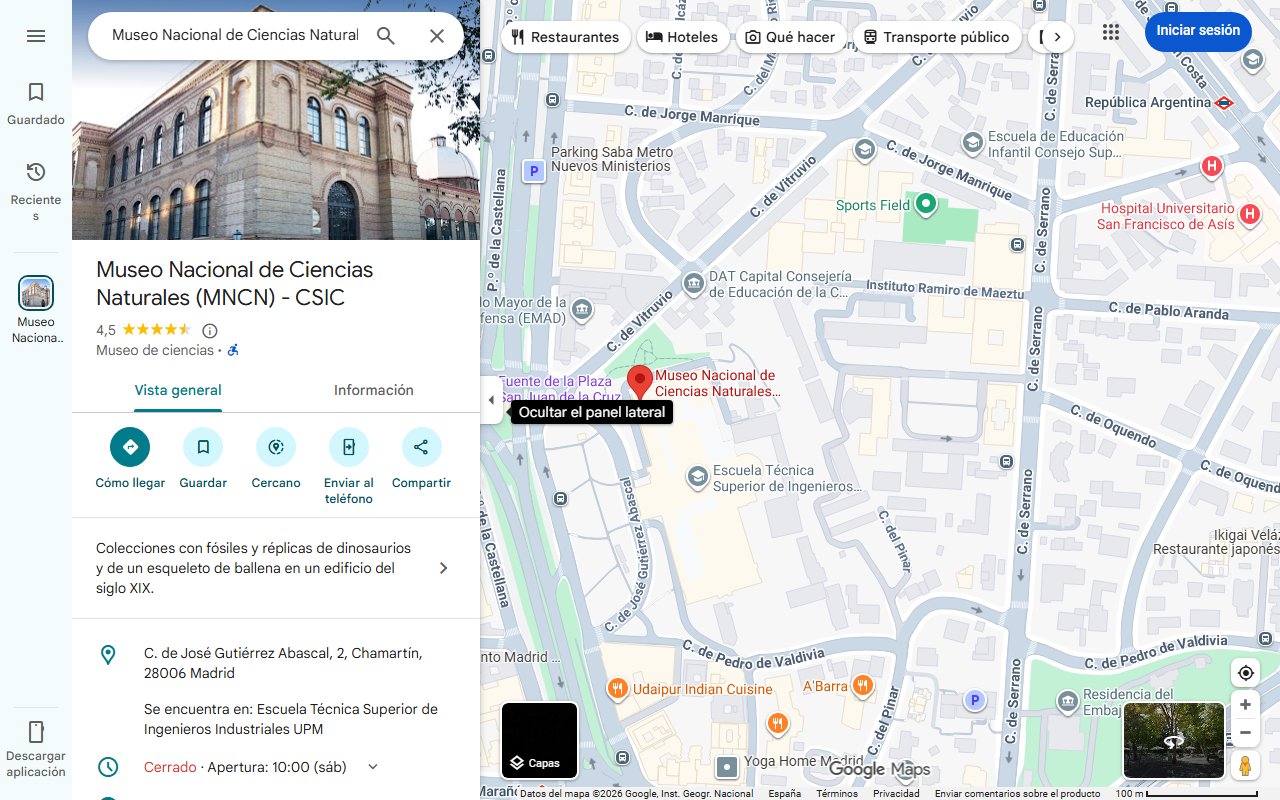Open the Cercano nearby search icon
1280x800 pixels.
tap(276, 447)
